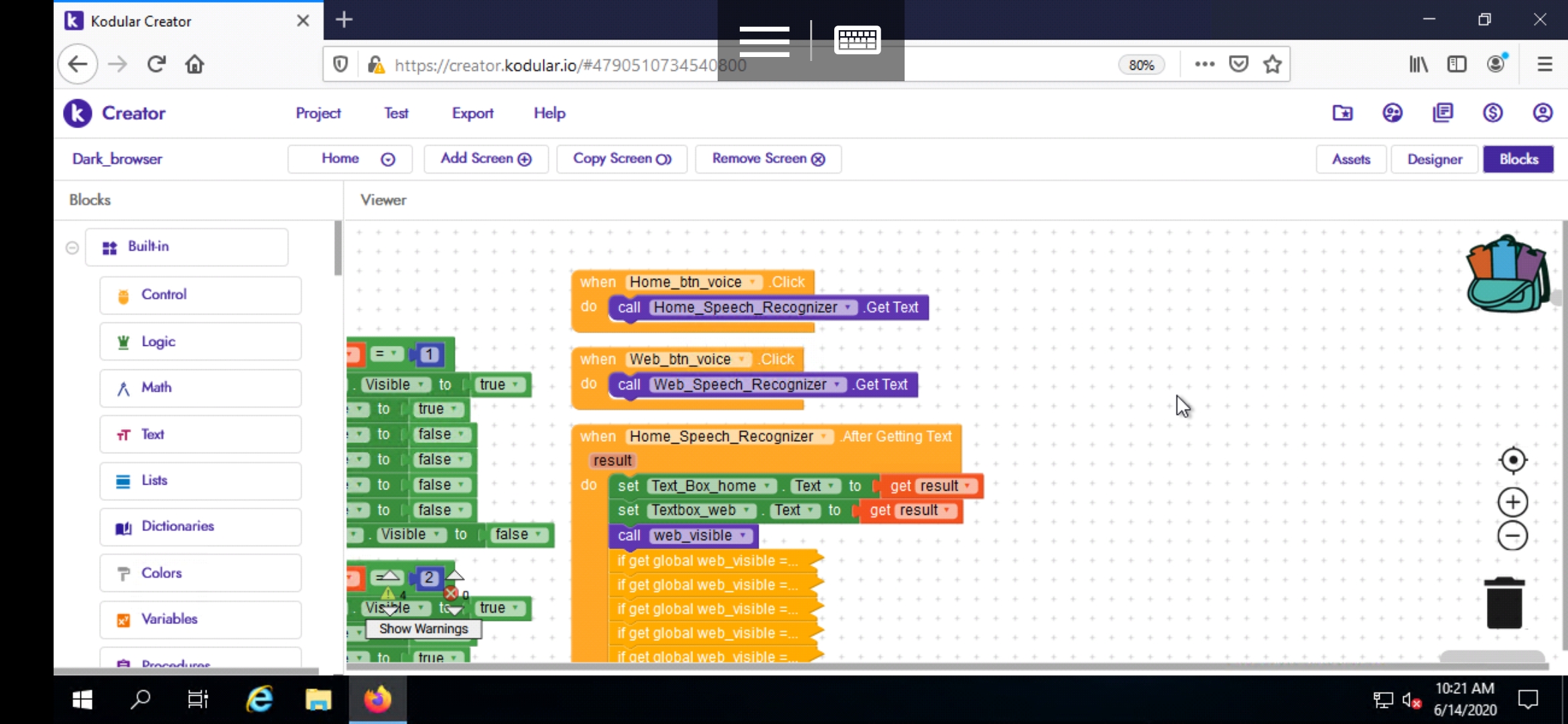Open File Explorer from the taskbar

click(x=318, y=700)
